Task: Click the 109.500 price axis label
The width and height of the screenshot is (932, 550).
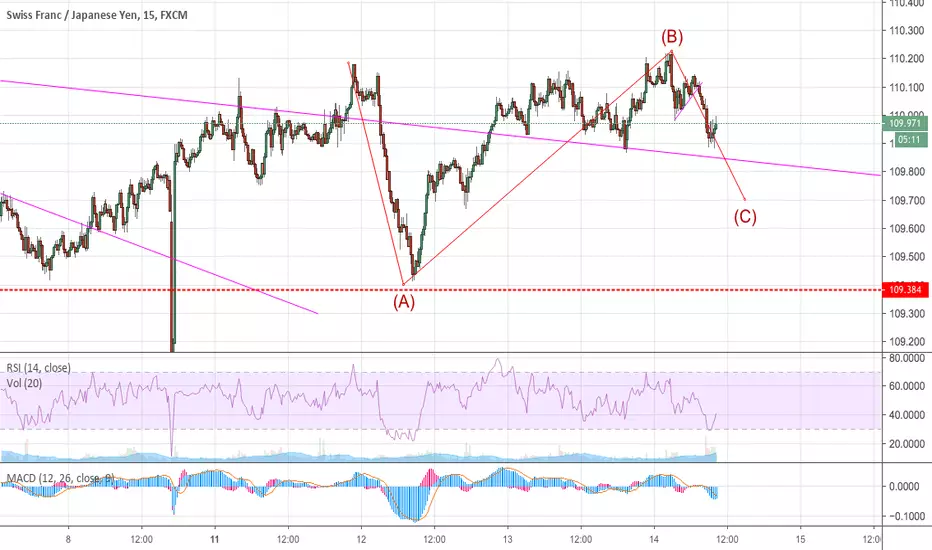Action: point(906,257)
